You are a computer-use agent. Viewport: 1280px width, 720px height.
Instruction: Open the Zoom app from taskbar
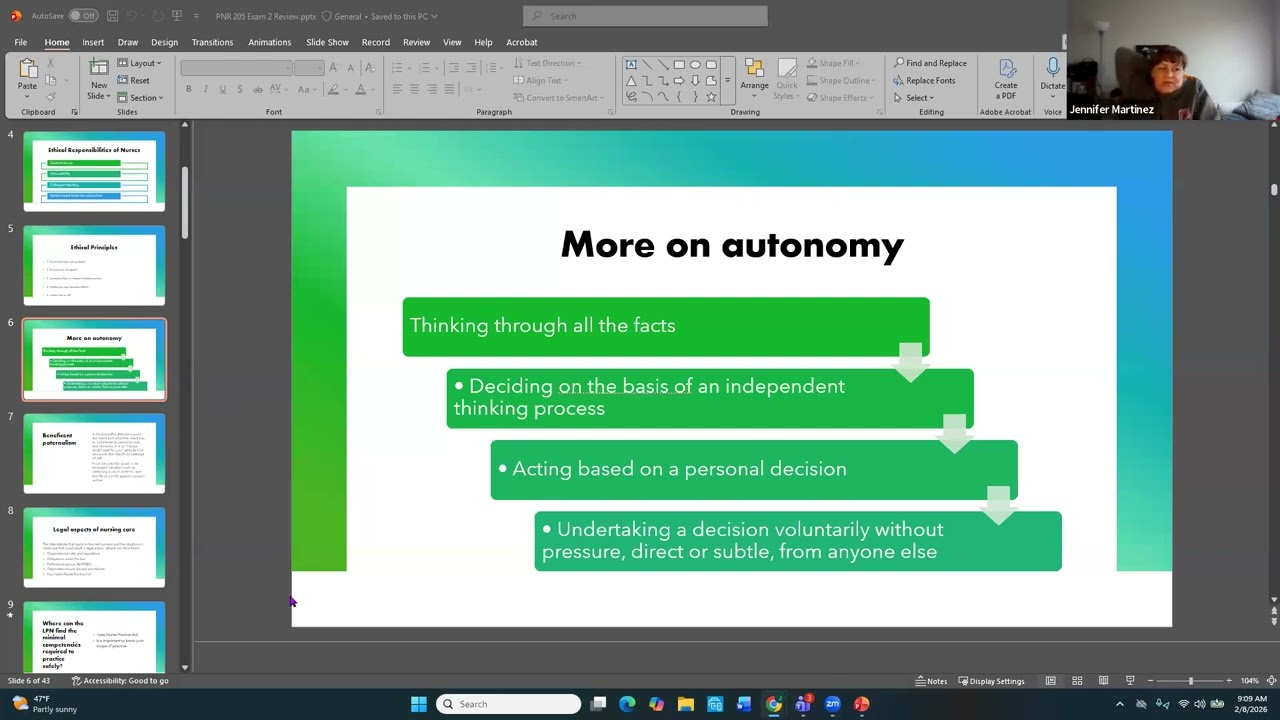point(832,704)
